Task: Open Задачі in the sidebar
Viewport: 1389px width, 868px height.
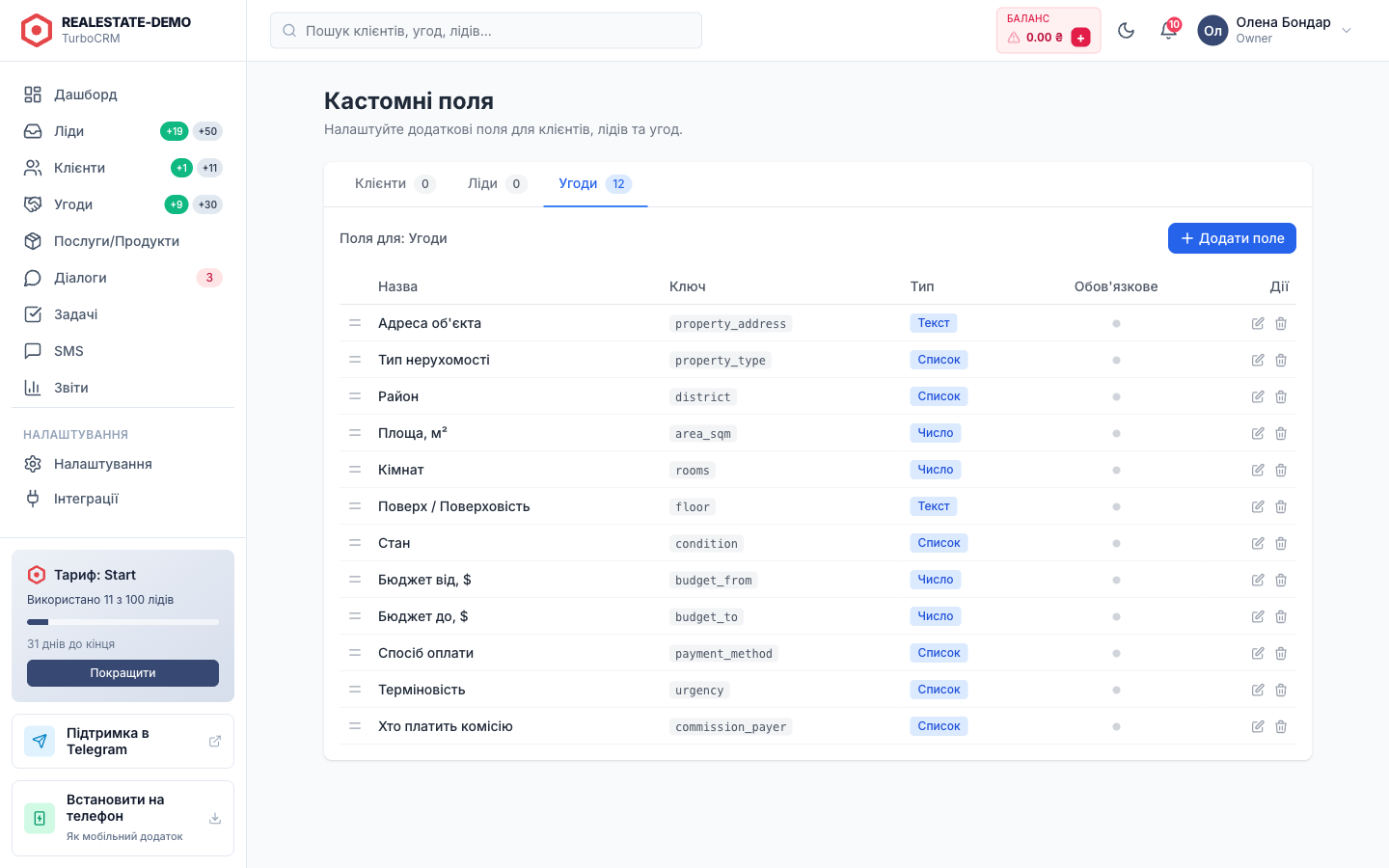Action: pos(123,314)
